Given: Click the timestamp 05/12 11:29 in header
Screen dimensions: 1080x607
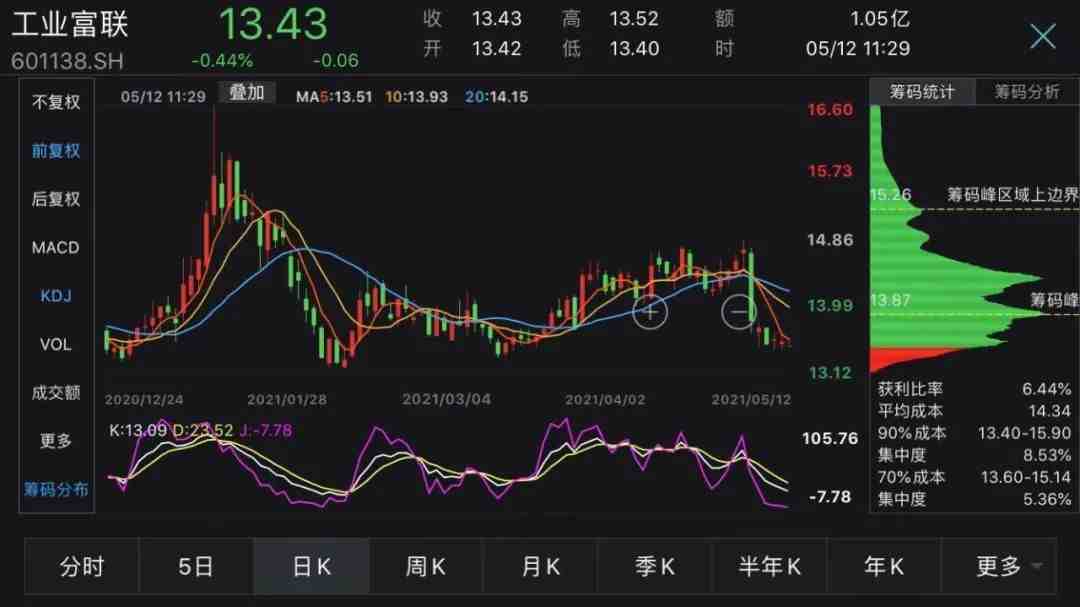Looking at the screenshot, I should tap(858, 49).
